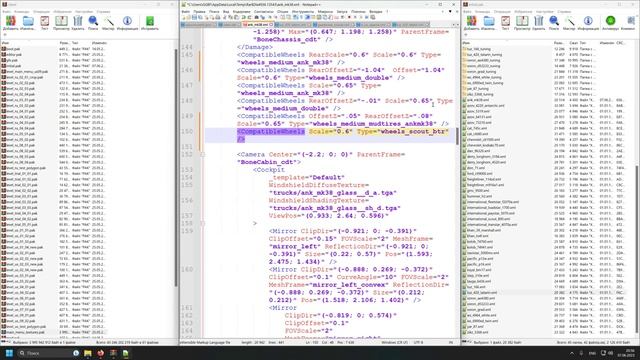Image resolution: width=640 pixels, height=360 pixels.
Task: Open tab list dropdown arrow in Notepad++ tab bar
Action: pyautogui.click(x=458, y=24)
